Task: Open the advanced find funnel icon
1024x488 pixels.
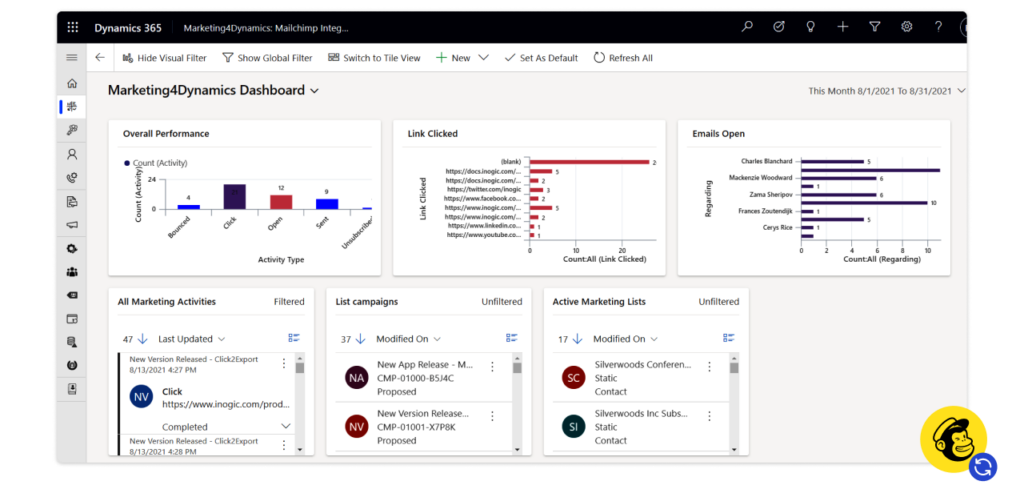Action: pos(874,27)
